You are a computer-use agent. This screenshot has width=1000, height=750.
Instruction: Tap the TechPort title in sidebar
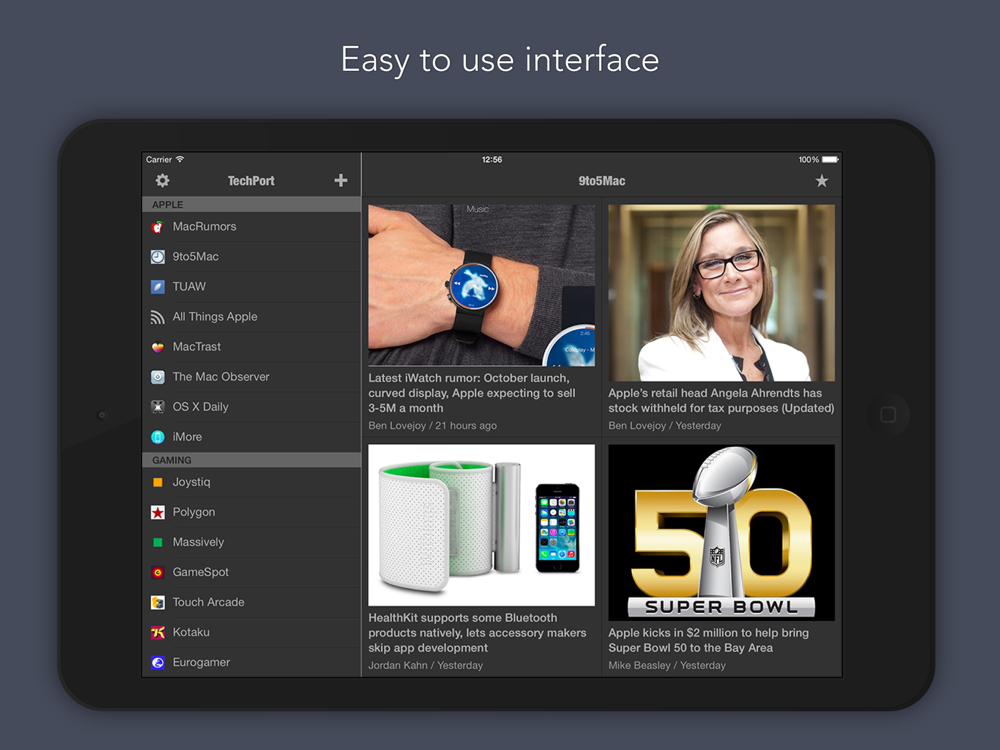point(251,181)
